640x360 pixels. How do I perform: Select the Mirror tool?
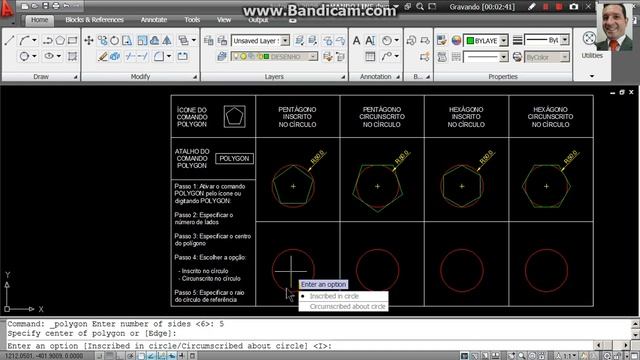(x=167, y=40)
